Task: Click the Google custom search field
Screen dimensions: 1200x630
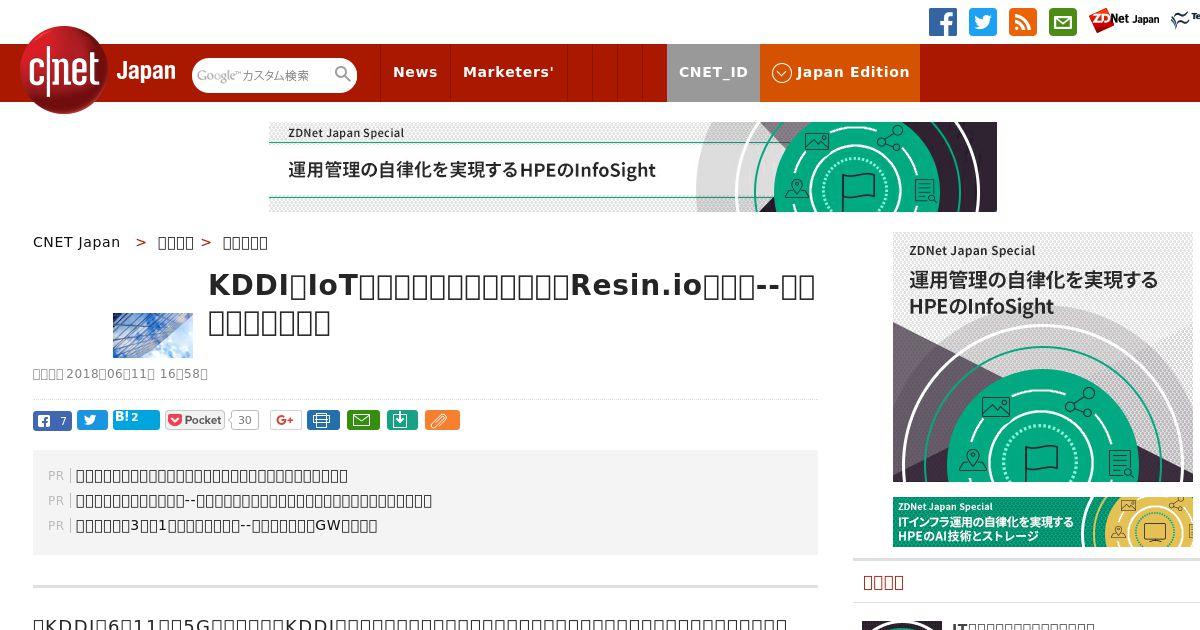Action: point(262,75)
